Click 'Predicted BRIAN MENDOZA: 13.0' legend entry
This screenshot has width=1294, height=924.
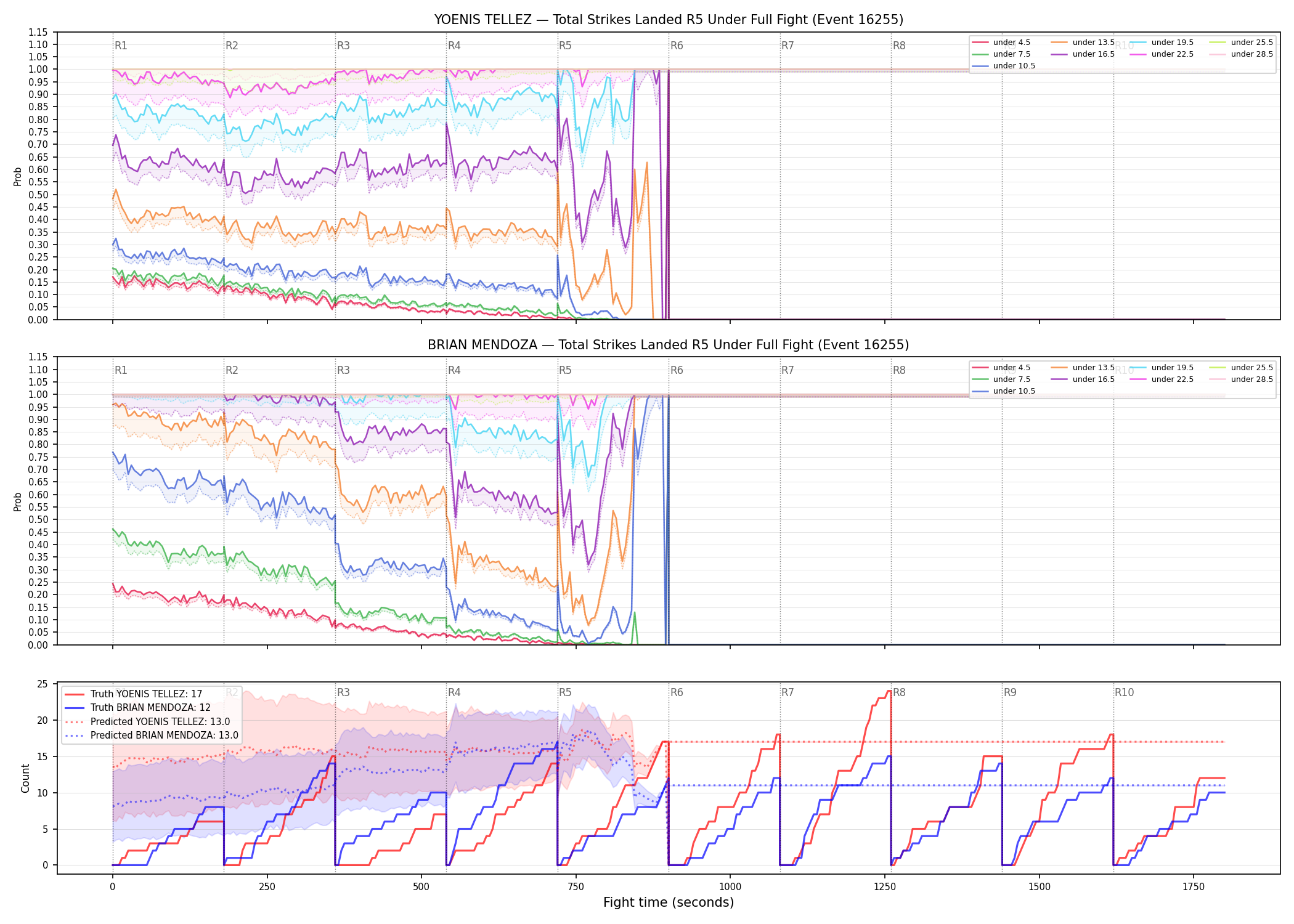point(151,735)
